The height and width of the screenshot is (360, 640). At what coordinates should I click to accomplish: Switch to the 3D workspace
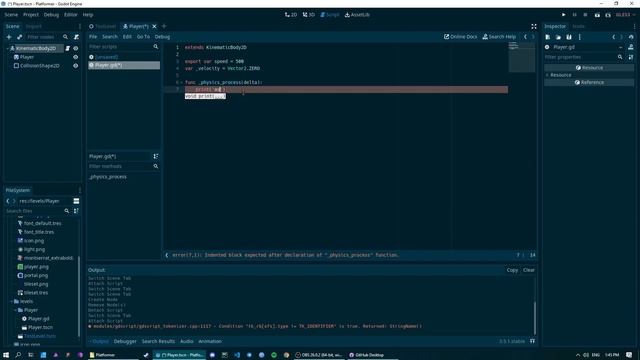[309, 15]
